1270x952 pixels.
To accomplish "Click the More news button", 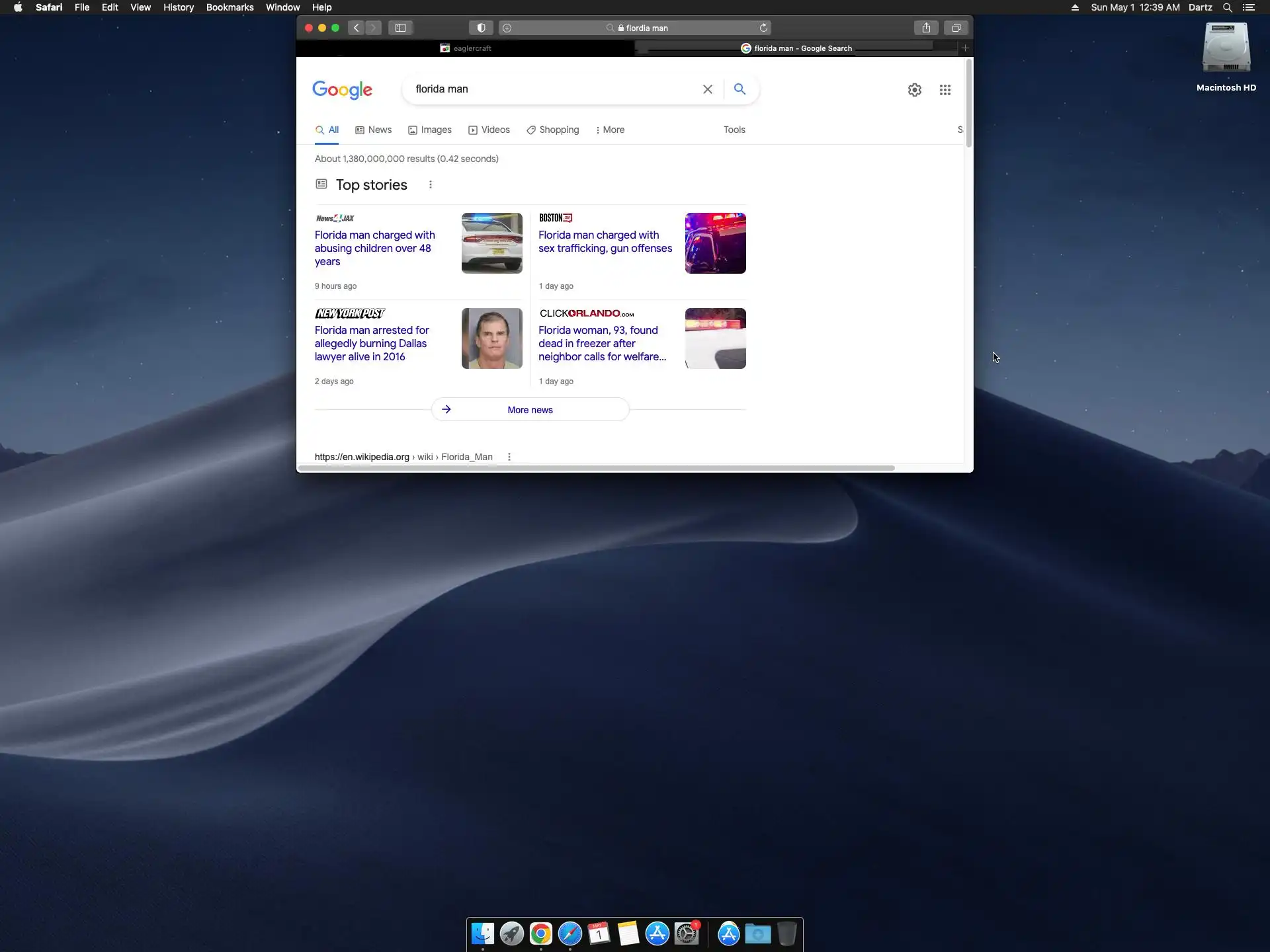I will (x=530, y=410).
